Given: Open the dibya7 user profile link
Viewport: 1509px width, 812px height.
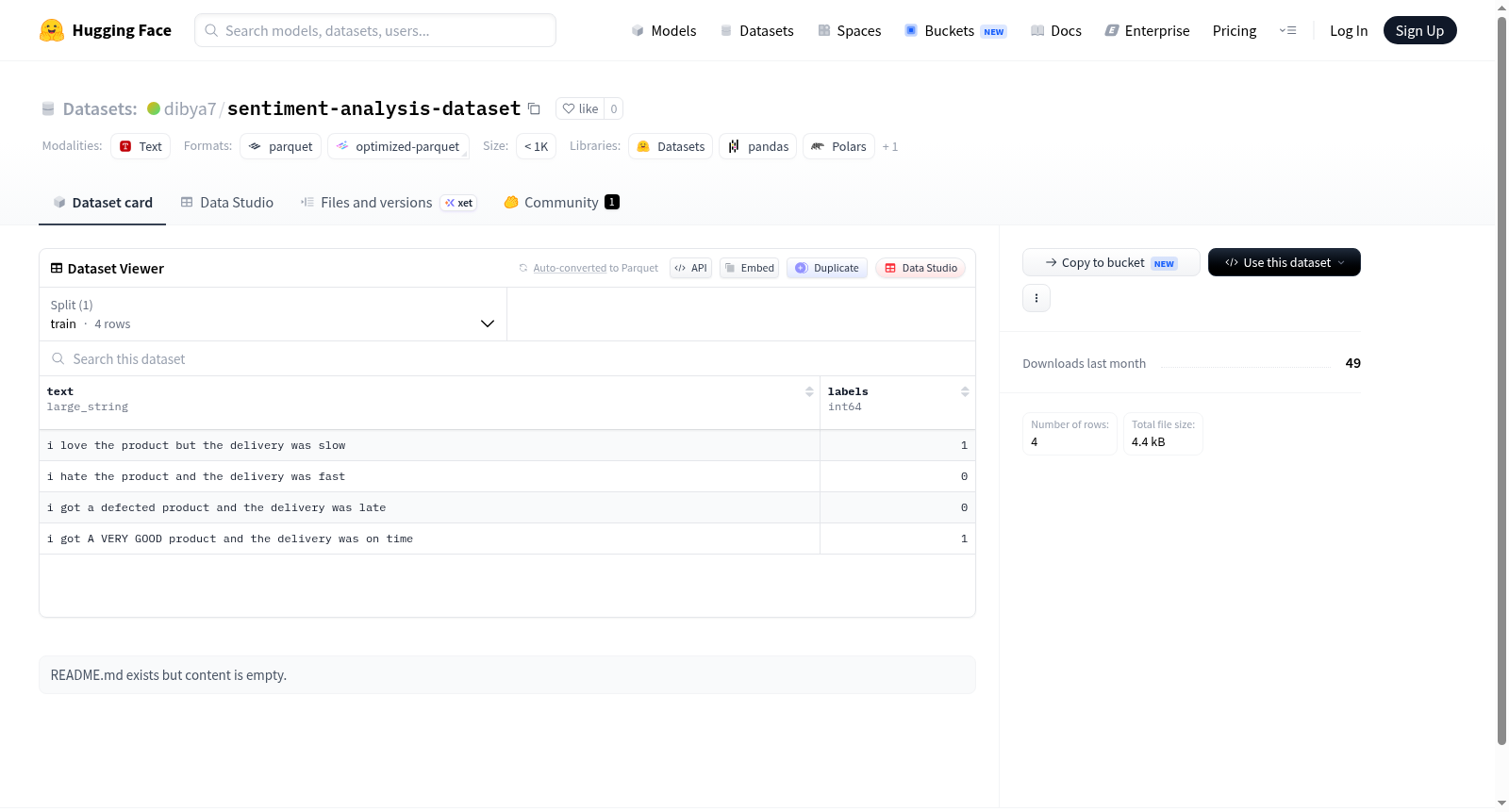Looking at the screenshot, I should pyautogui.click(x=190, y=108).
